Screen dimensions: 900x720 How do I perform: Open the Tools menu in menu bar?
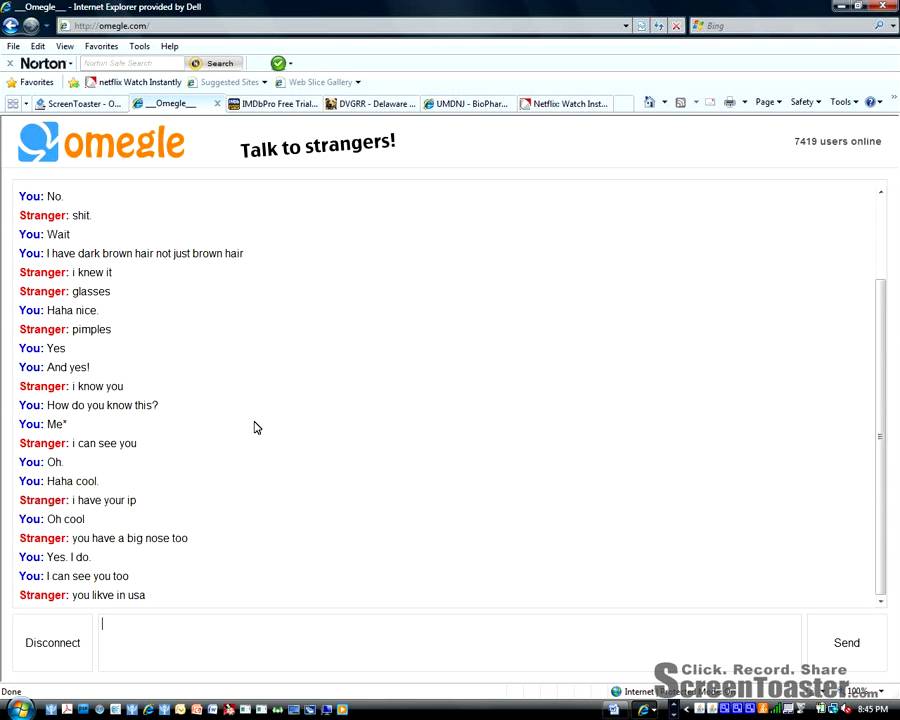(x=139, y=46)
